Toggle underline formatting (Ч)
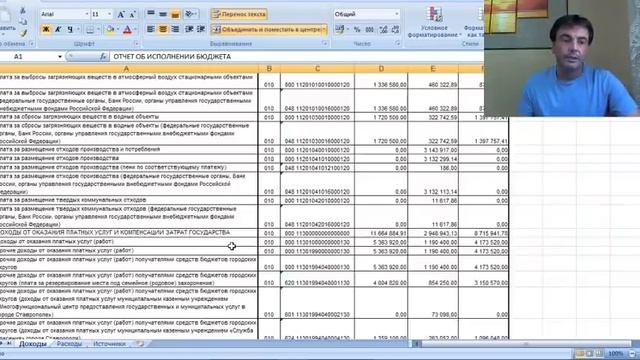 pos(70,29)
